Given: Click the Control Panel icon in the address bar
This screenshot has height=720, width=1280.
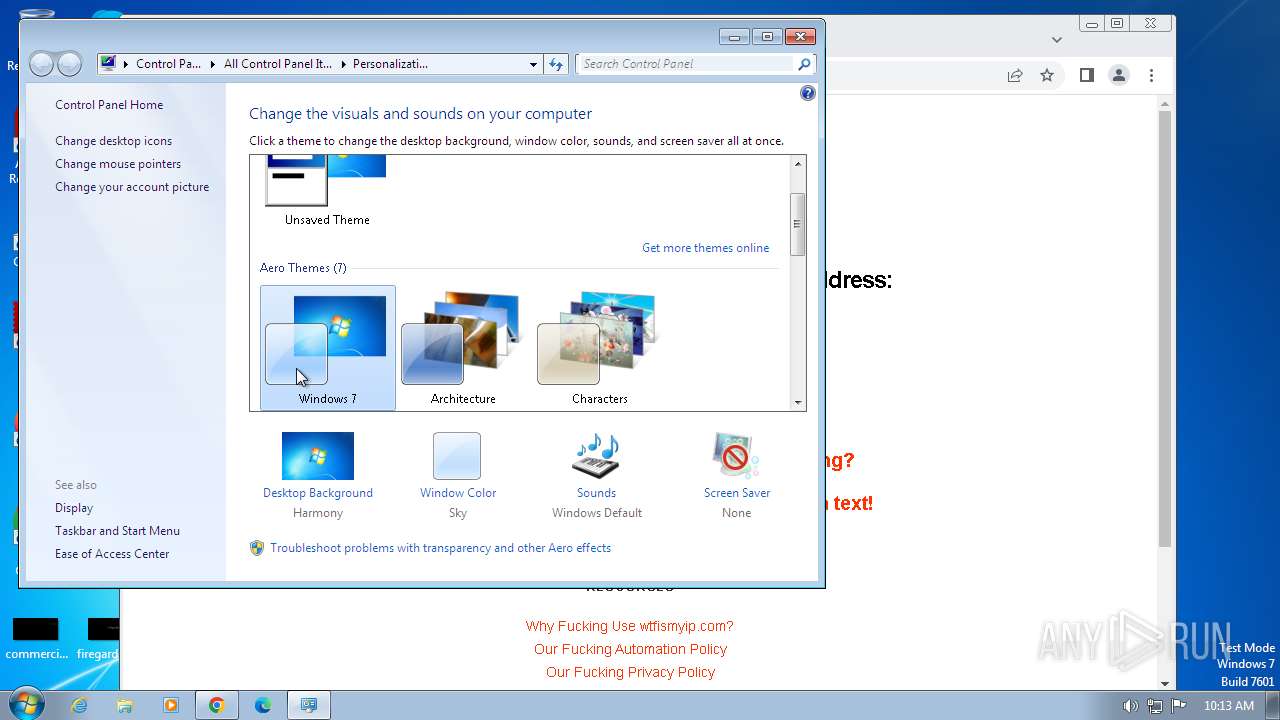Looking at the screenshot, I should pos(108,64).
